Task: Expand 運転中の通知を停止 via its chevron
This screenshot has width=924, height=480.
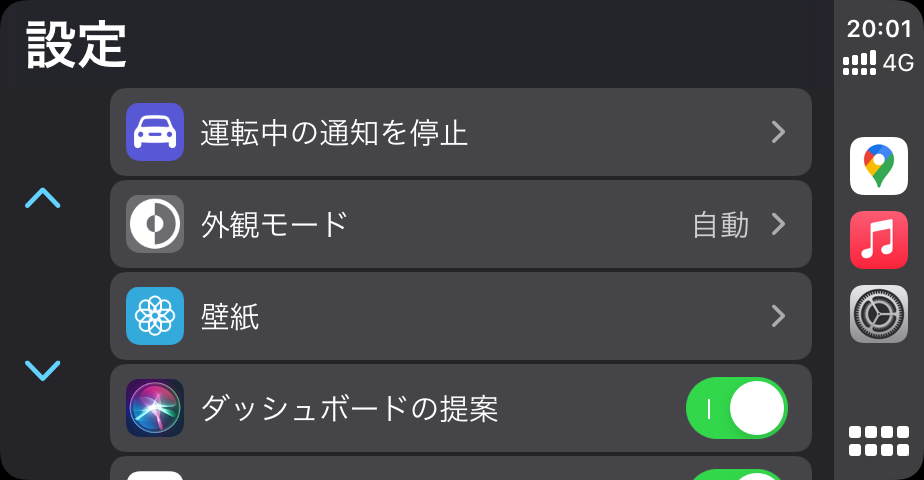Action: (779, 132)
